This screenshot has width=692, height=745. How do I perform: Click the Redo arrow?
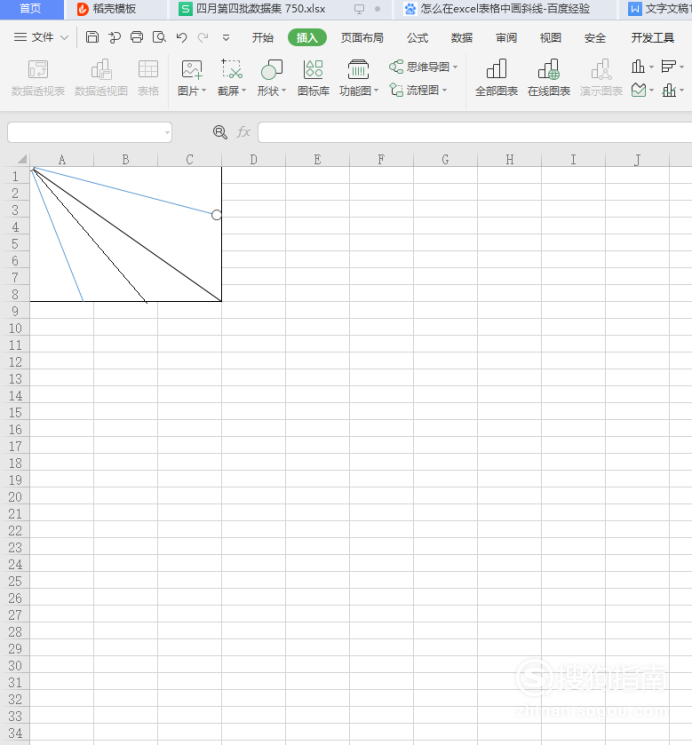tap(203, 37)
